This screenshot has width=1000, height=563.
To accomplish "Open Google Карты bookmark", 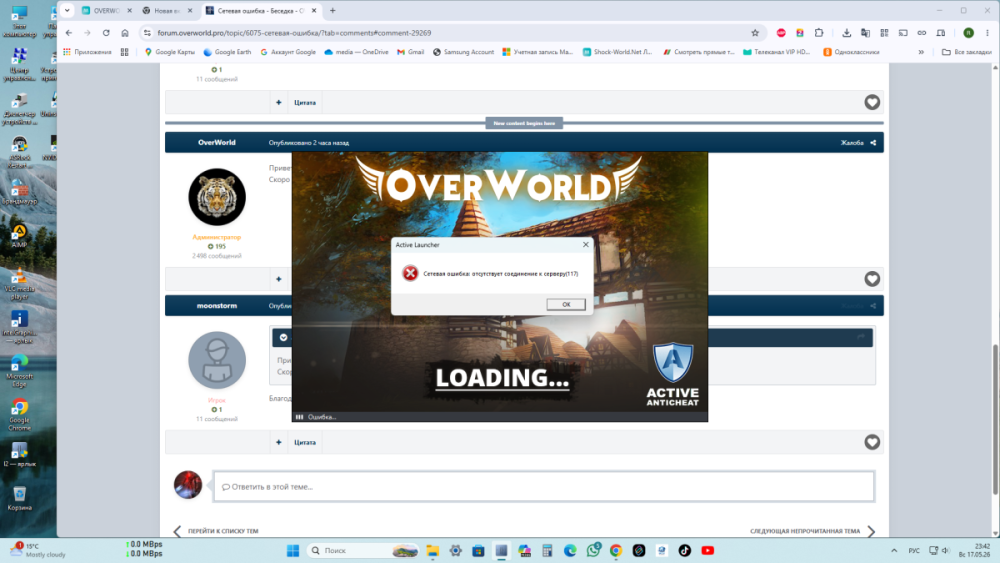I will pos(170,52).
